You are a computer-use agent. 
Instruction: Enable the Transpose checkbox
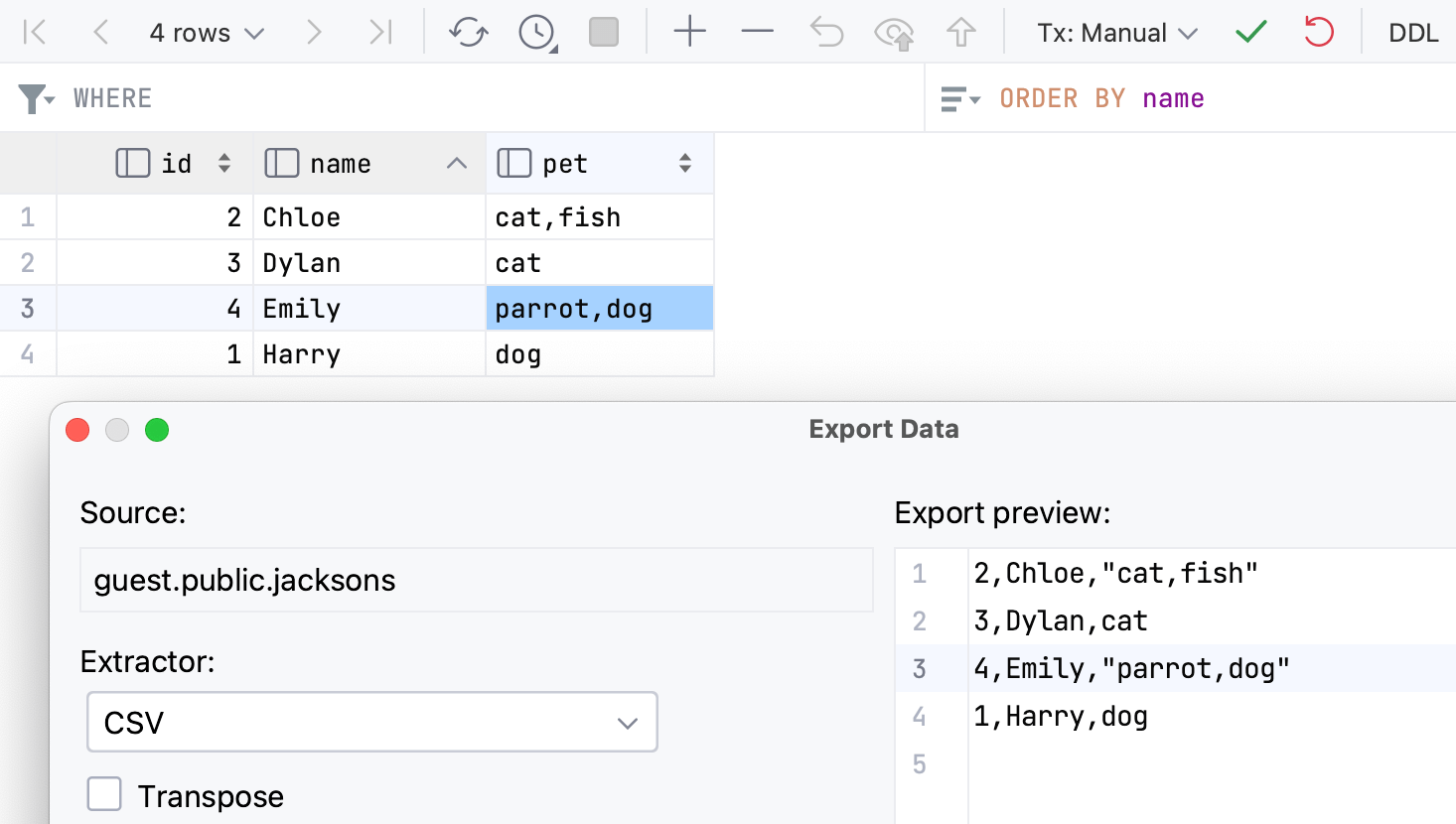103,794
